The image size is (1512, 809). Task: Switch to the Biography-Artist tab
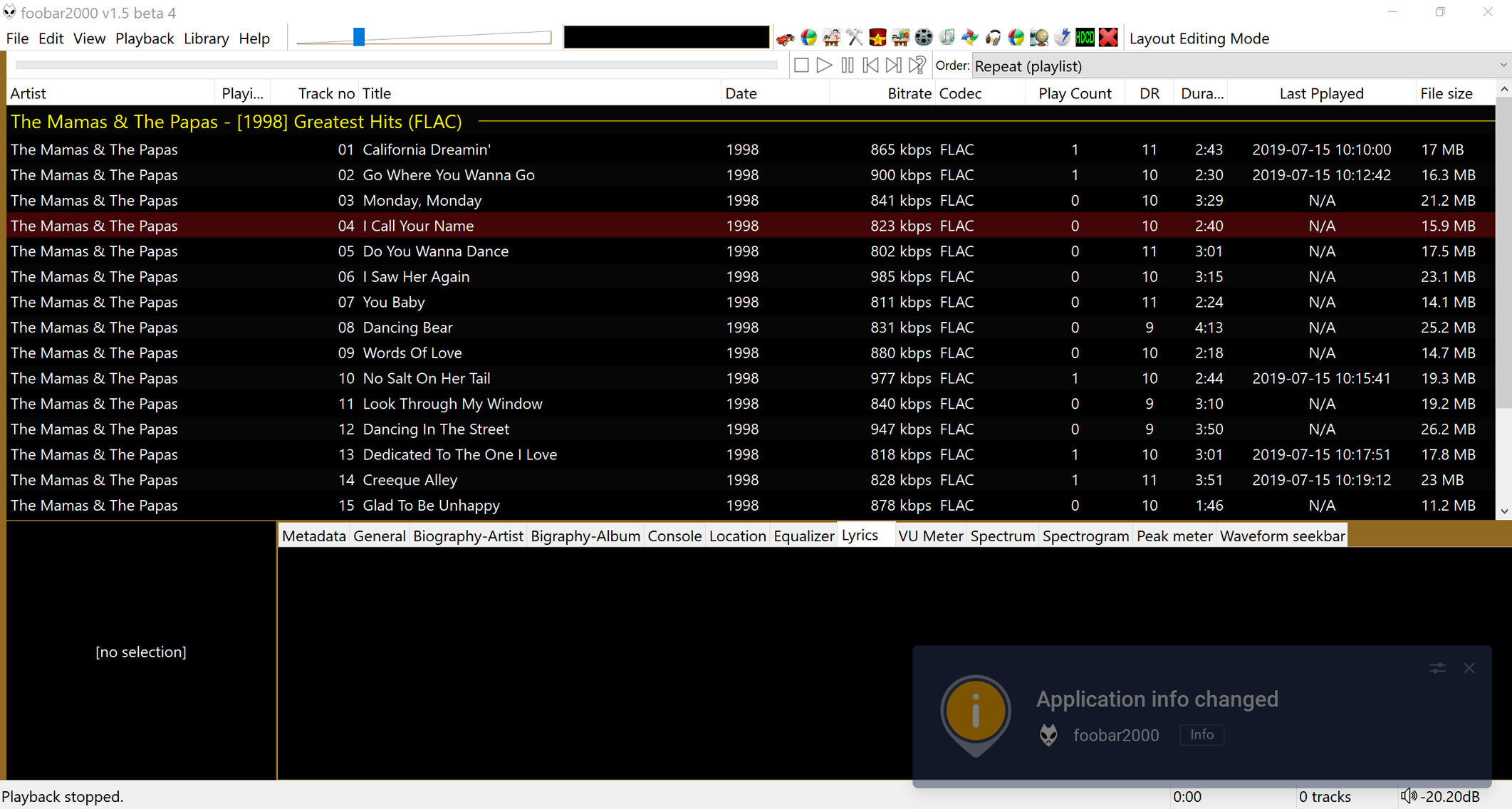click(468, 536)
